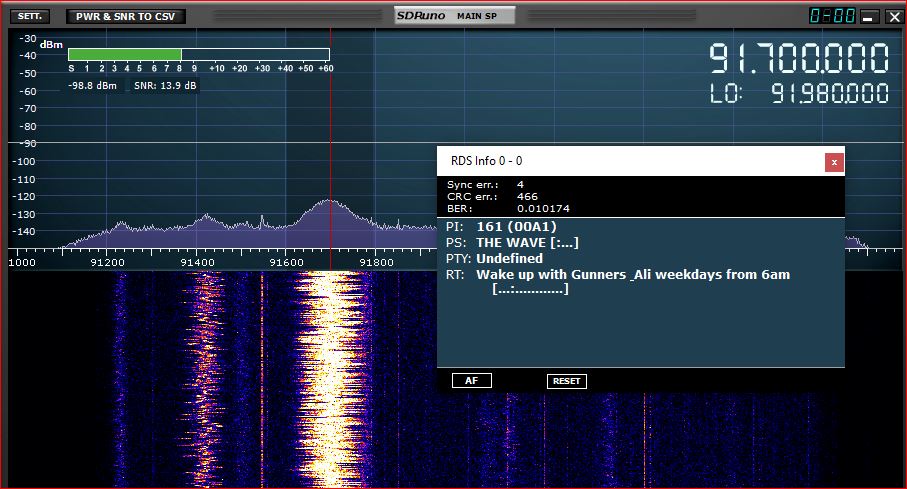
Task: Click the 91.700.000 tuned frequency display
Action: tap(799, 58)
